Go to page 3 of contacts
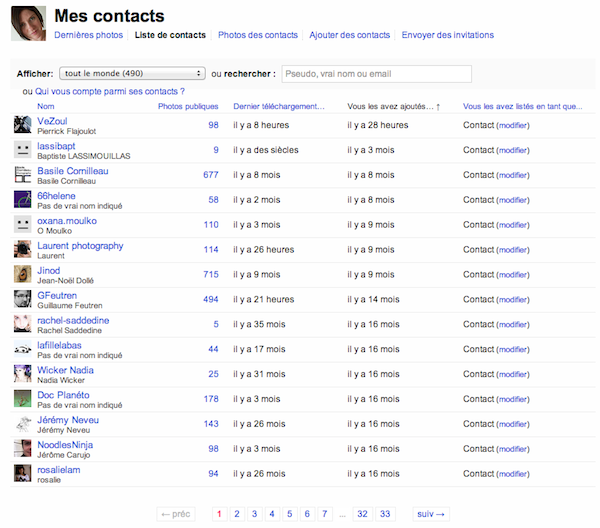The height and width of the screenshot is (528, 600). [254, 514]
